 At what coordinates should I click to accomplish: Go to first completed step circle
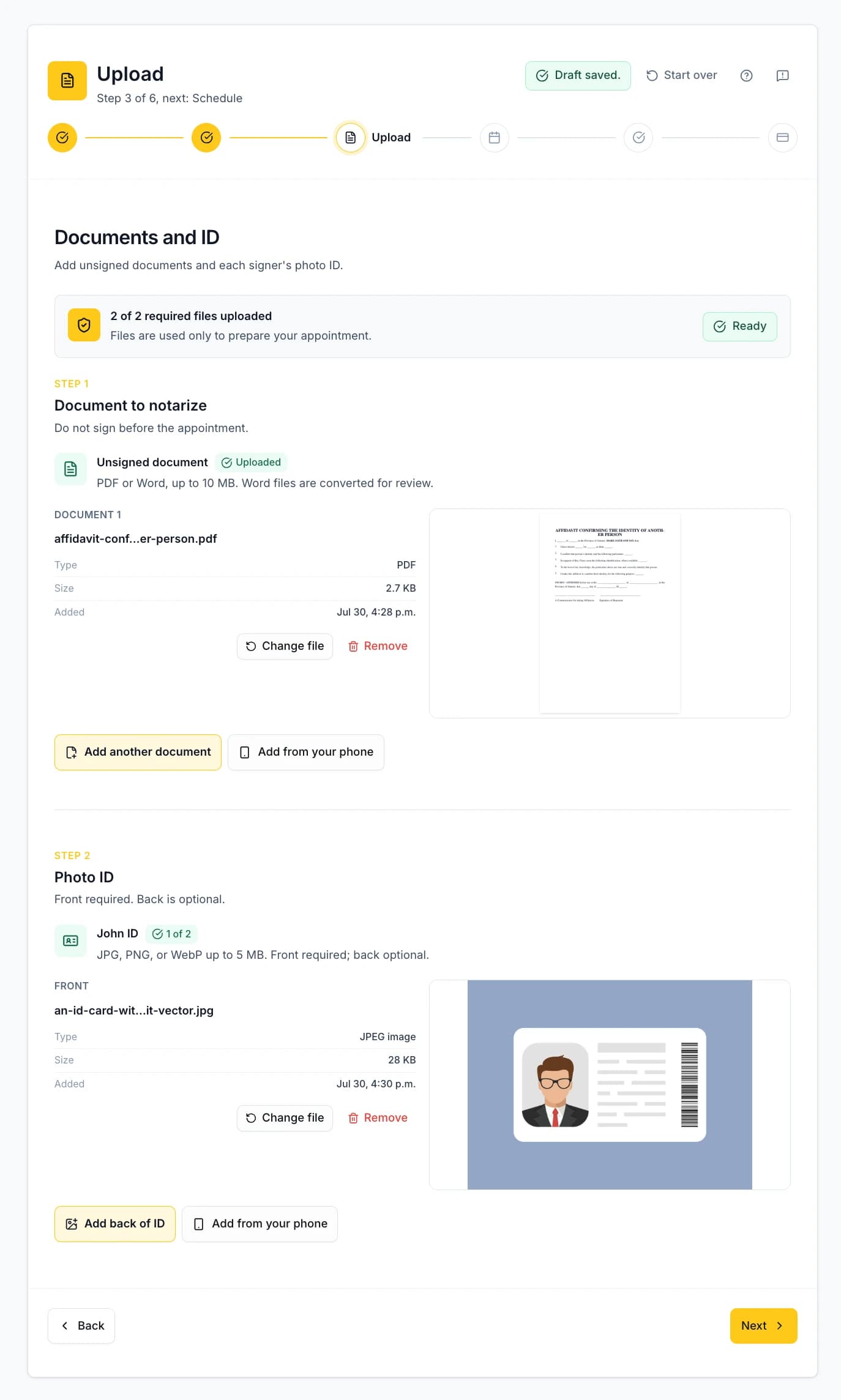(x=62, y=138)
